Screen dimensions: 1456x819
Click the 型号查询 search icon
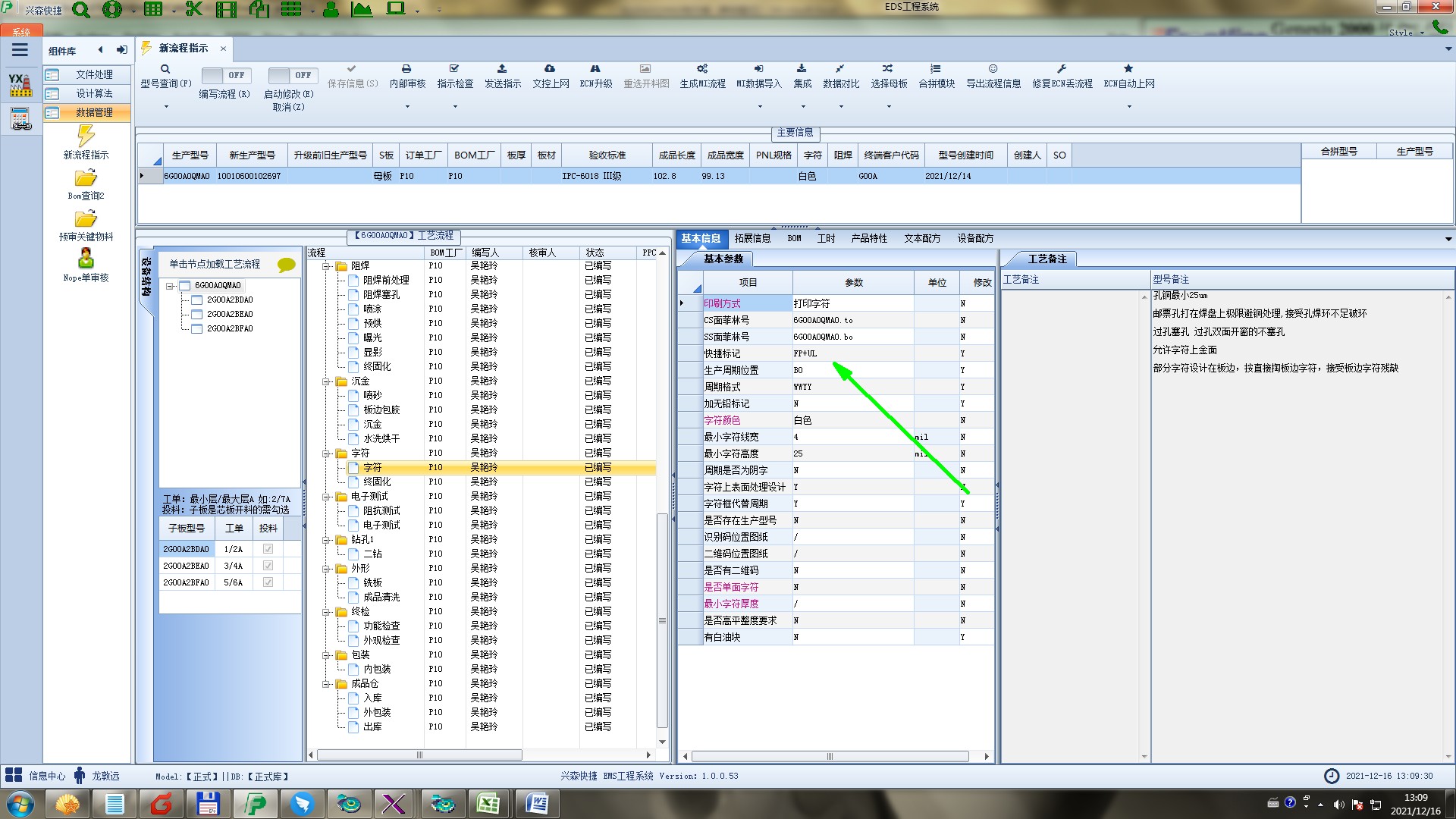click(165, 69)
